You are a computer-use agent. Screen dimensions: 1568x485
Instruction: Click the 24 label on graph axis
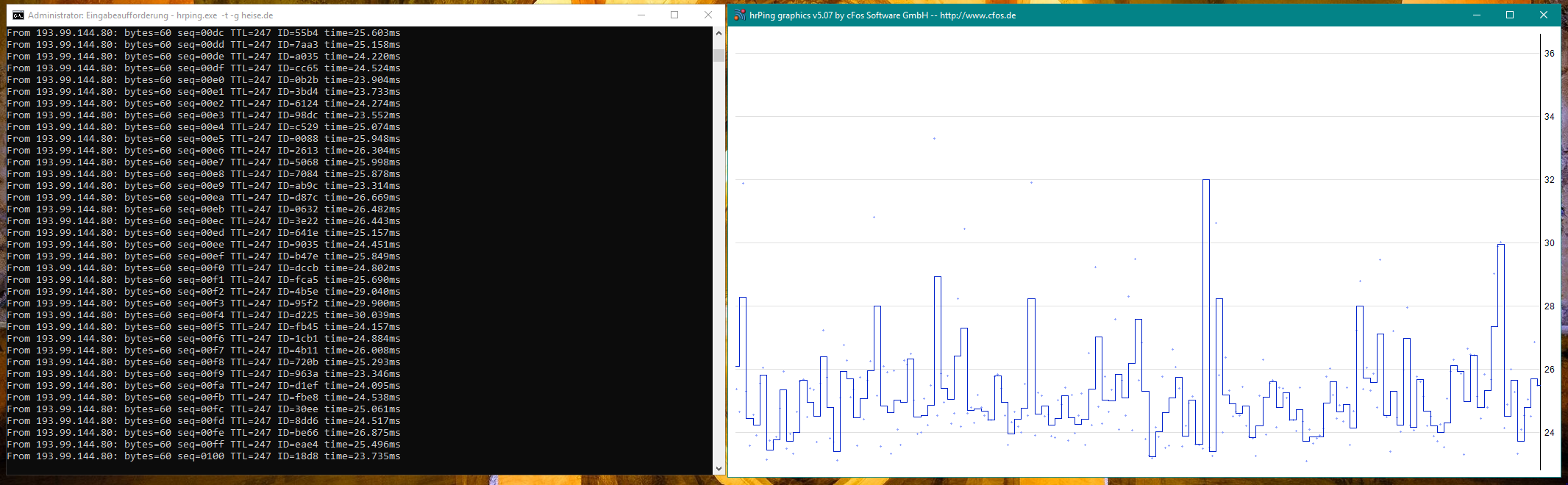(x=1549, y=433)
